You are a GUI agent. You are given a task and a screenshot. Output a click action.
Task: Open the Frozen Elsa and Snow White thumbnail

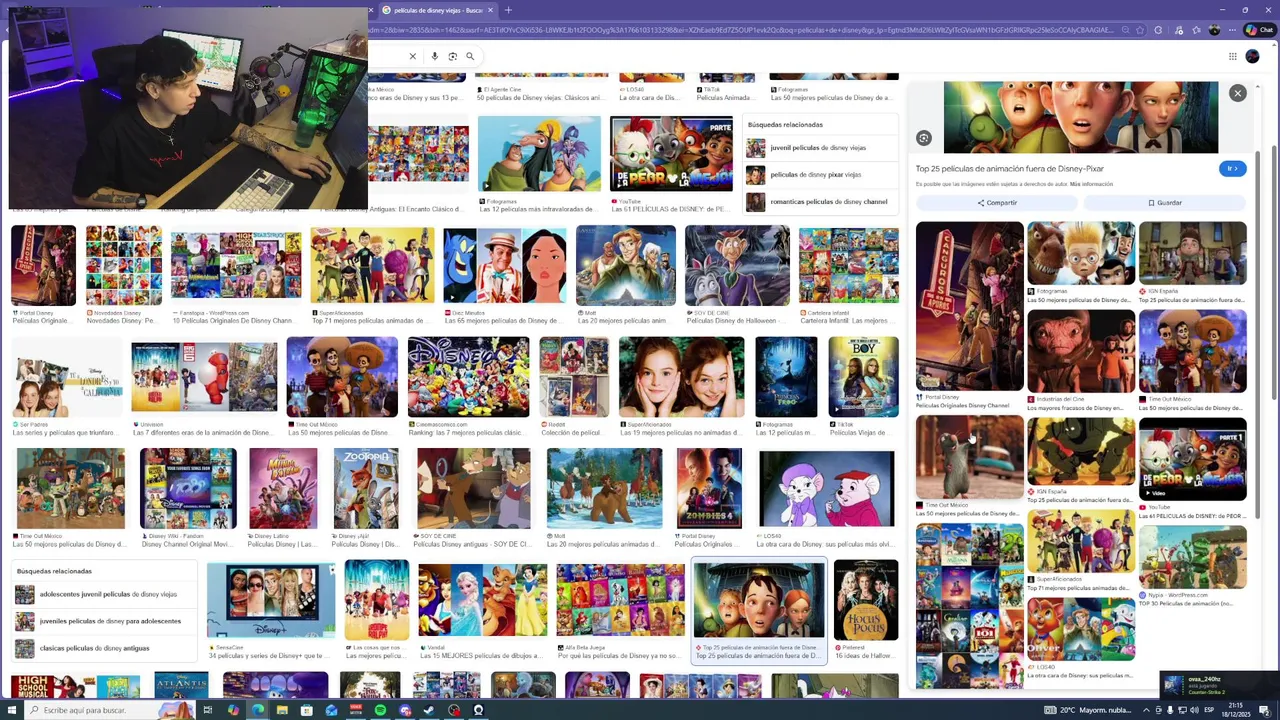click(483, 600)
